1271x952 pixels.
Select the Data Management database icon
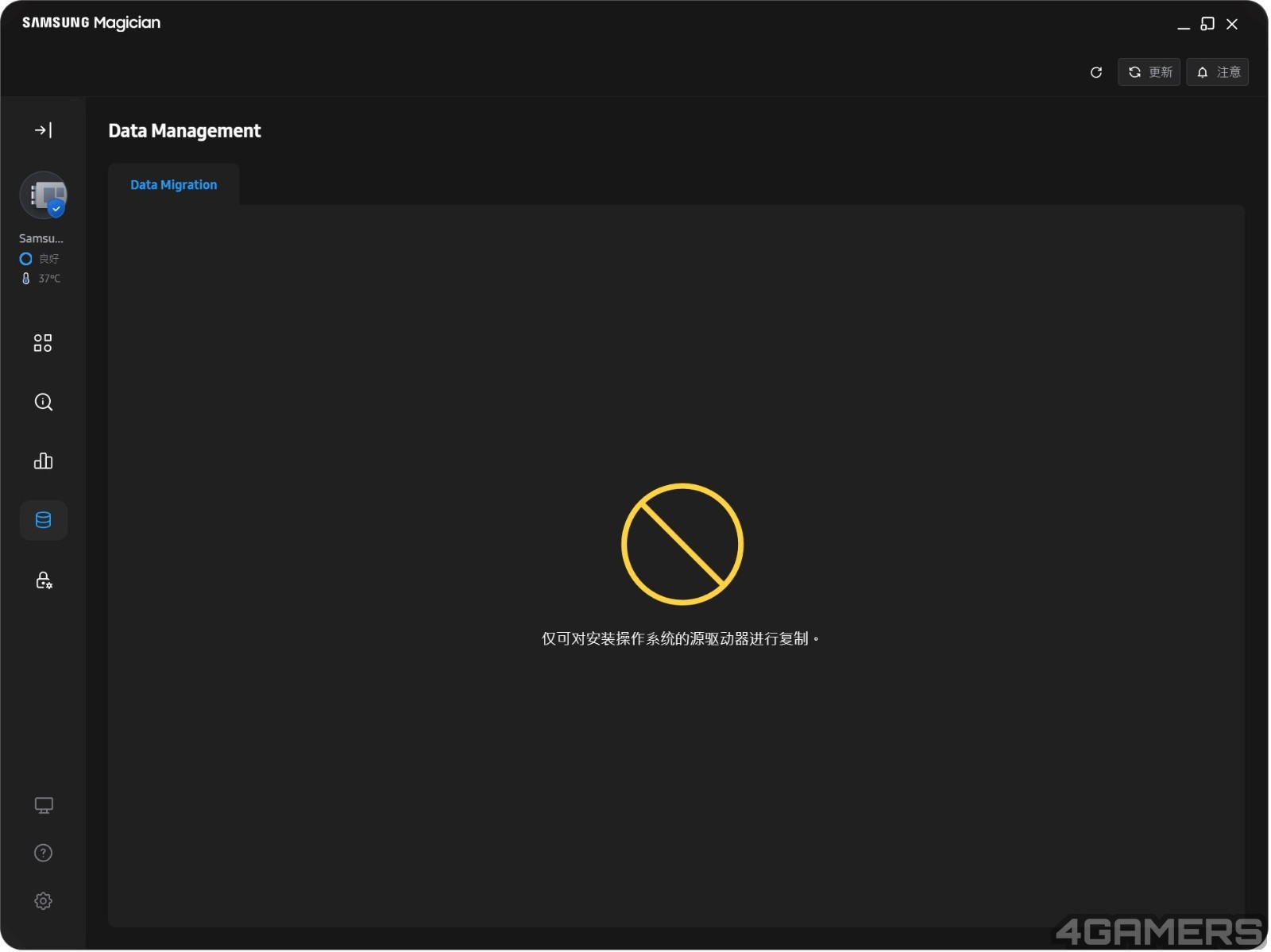(43, 521)
